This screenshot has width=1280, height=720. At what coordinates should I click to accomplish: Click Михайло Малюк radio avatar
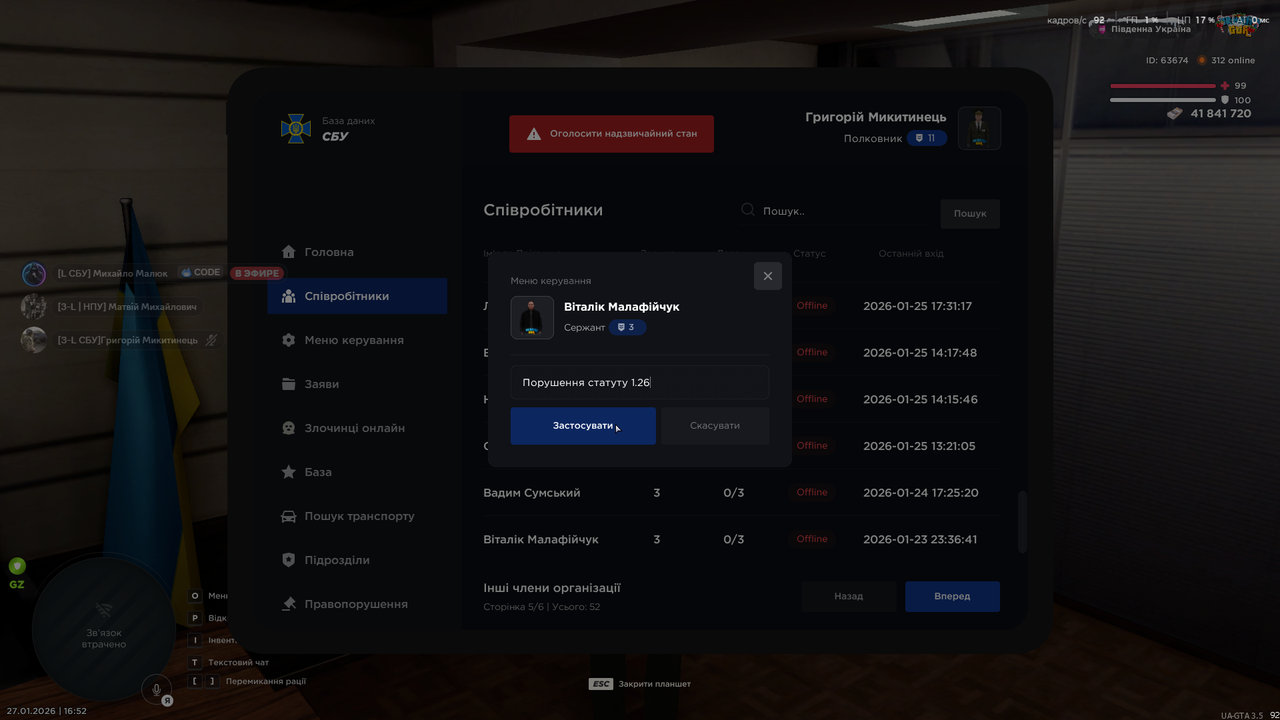click(x=34, y=274)
